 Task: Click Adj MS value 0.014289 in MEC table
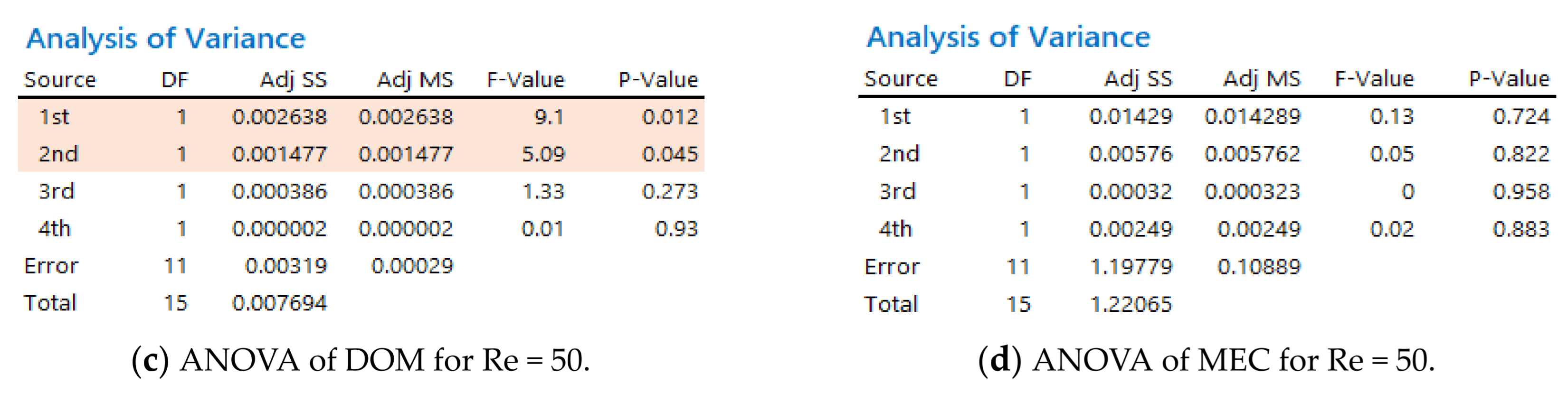point(1252,116)
